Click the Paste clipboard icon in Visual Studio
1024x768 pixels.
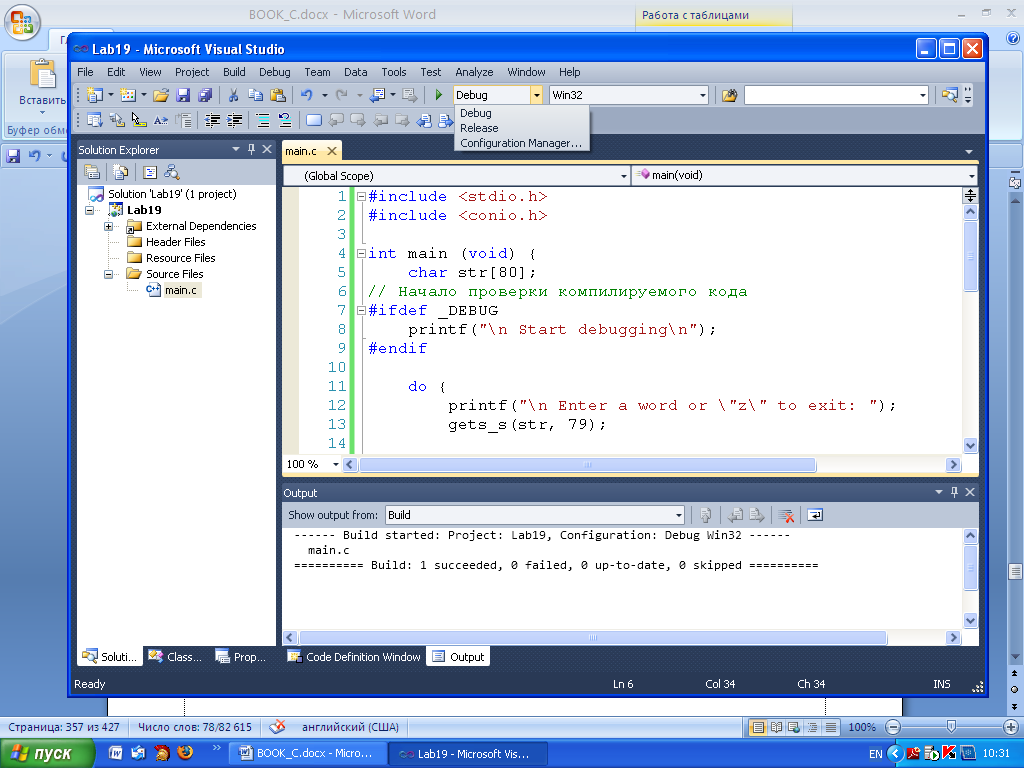pos(278,95)
